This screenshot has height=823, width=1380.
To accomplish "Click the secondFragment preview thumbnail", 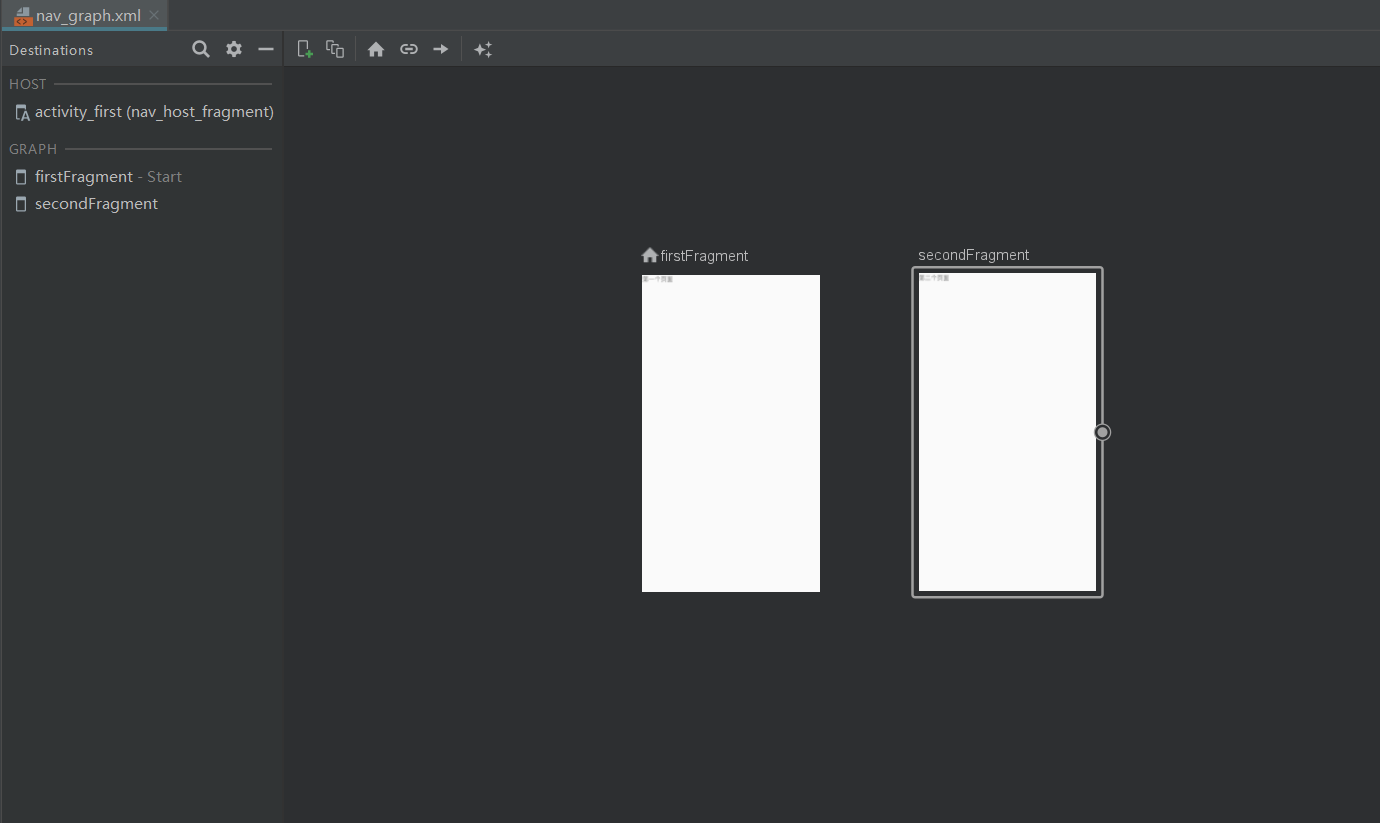I will click(x=1007, y=432).
